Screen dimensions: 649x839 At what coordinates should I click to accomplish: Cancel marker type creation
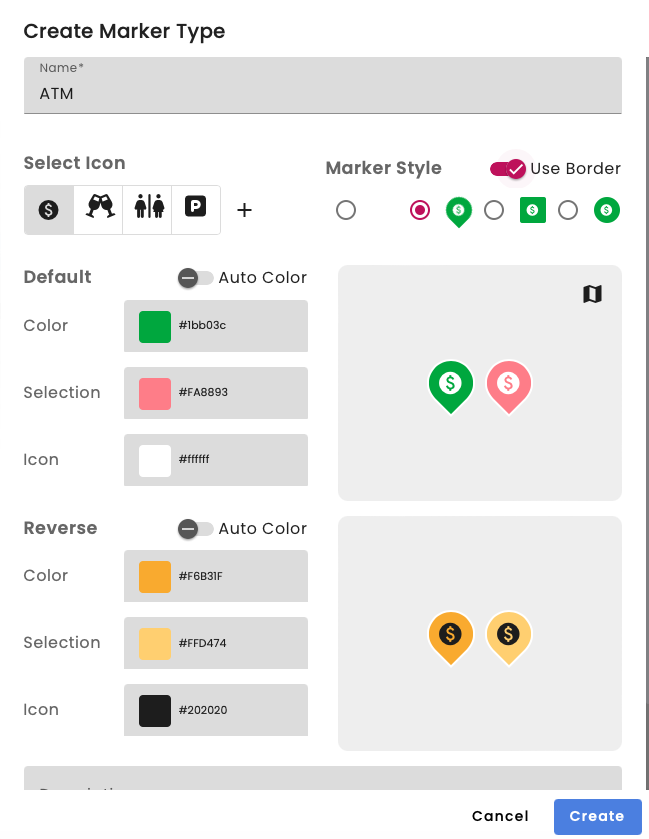[x=500, y=816]
